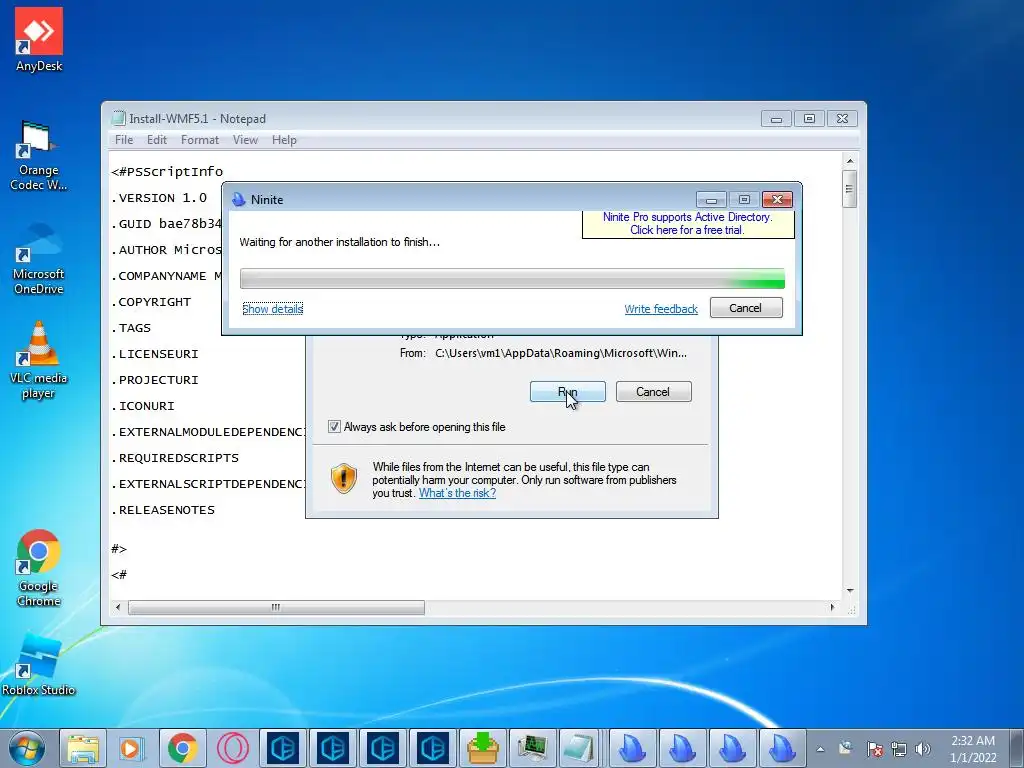Screen dimensions: 1024x768
Task: Open the Action Center flag tray icon
Action: click(x=874, y=749)
